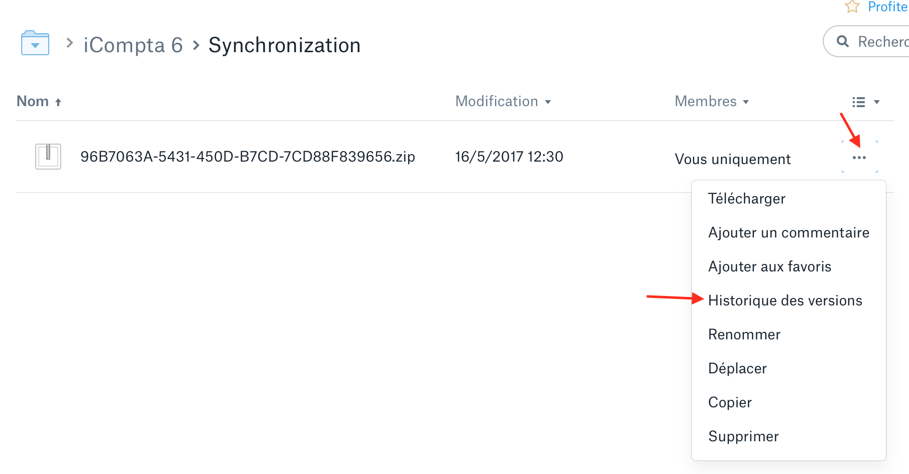Select Copier menu entry
Screen dimensions: 909x474
click(730, 403)
